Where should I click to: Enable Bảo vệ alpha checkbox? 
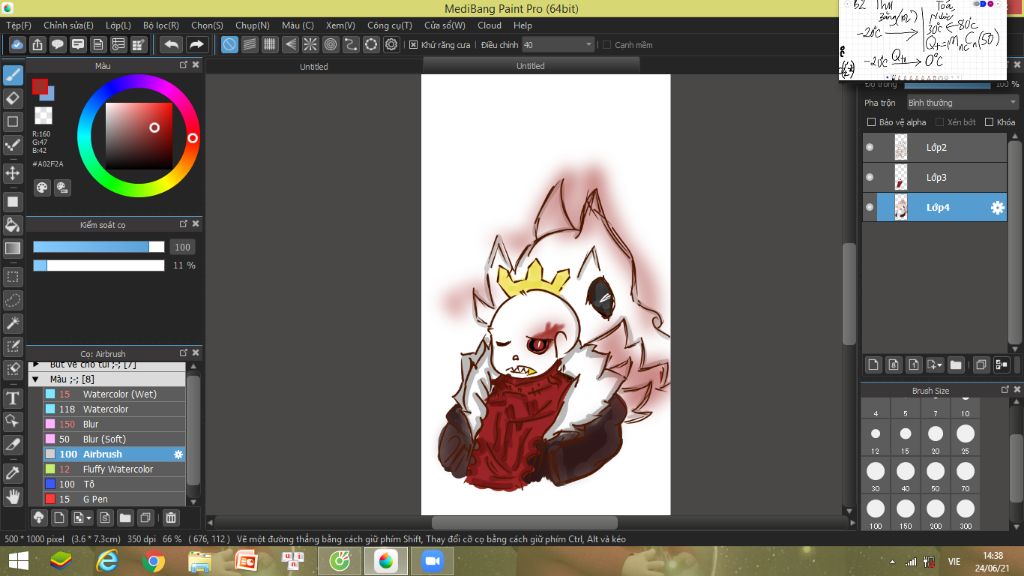coord(871,122)
